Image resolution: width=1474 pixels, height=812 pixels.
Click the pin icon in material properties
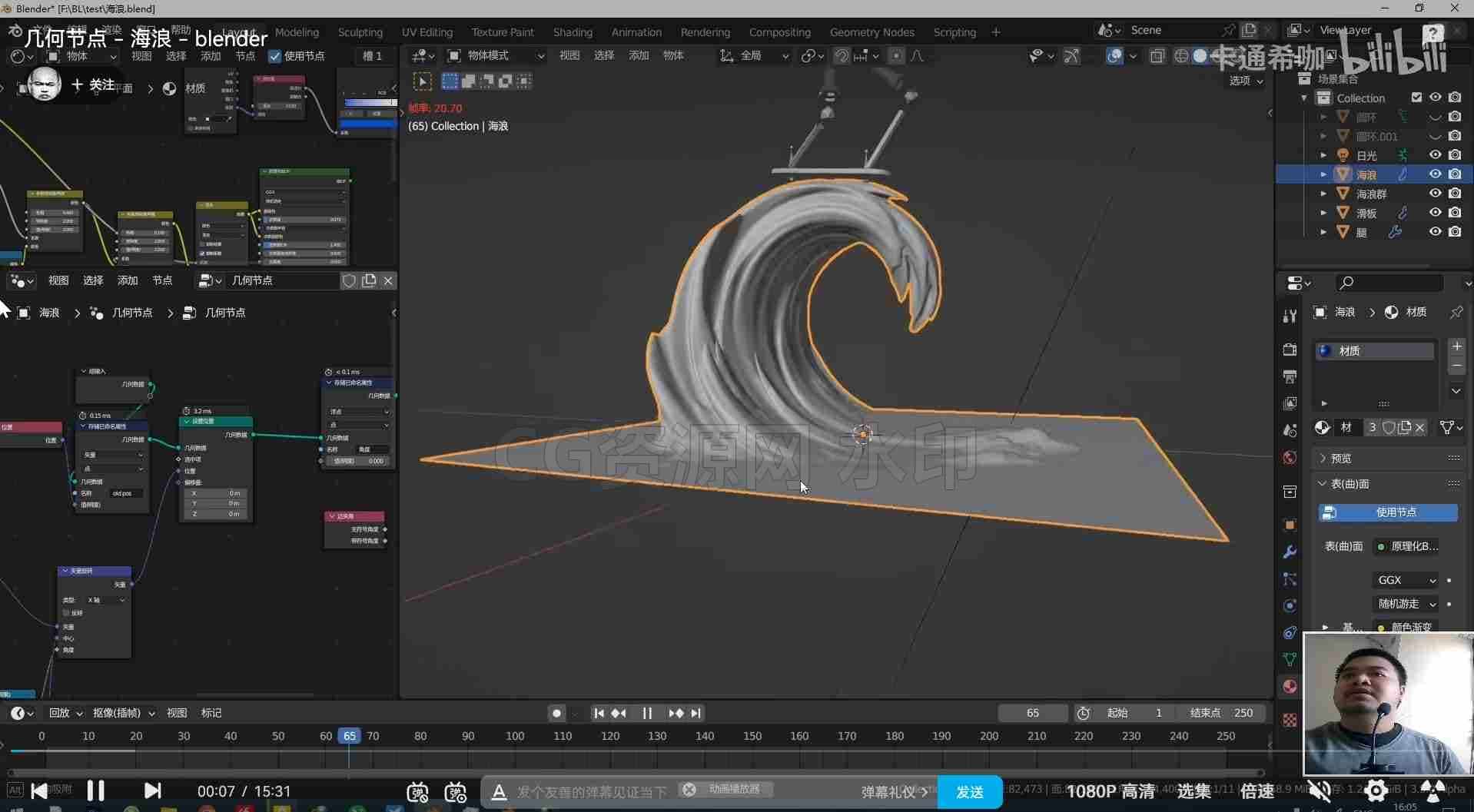(x=1456, y=312)
